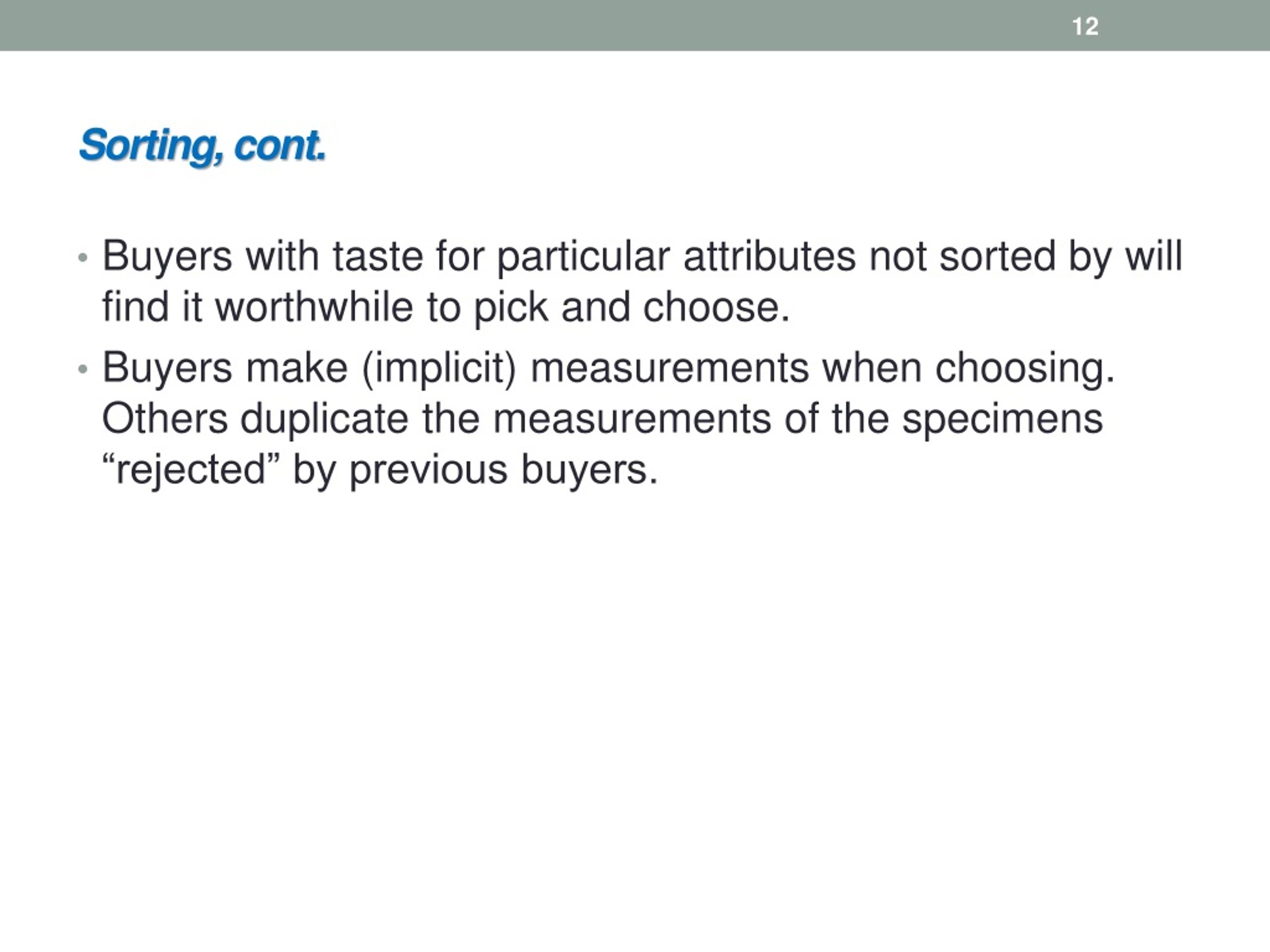Click the second bullet point marker
The height and width of the screenshot is (952, 1270).
pyautogui.click(x=83, y=369)
